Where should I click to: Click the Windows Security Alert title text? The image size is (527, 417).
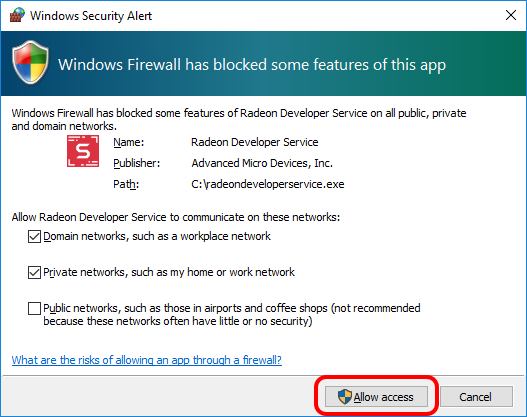point(91,16)
